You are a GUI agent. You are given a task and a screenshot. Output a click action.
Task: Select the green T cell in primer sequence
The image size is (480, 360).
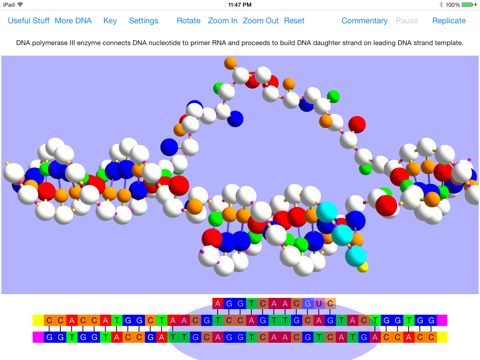(x=251, y=304)
